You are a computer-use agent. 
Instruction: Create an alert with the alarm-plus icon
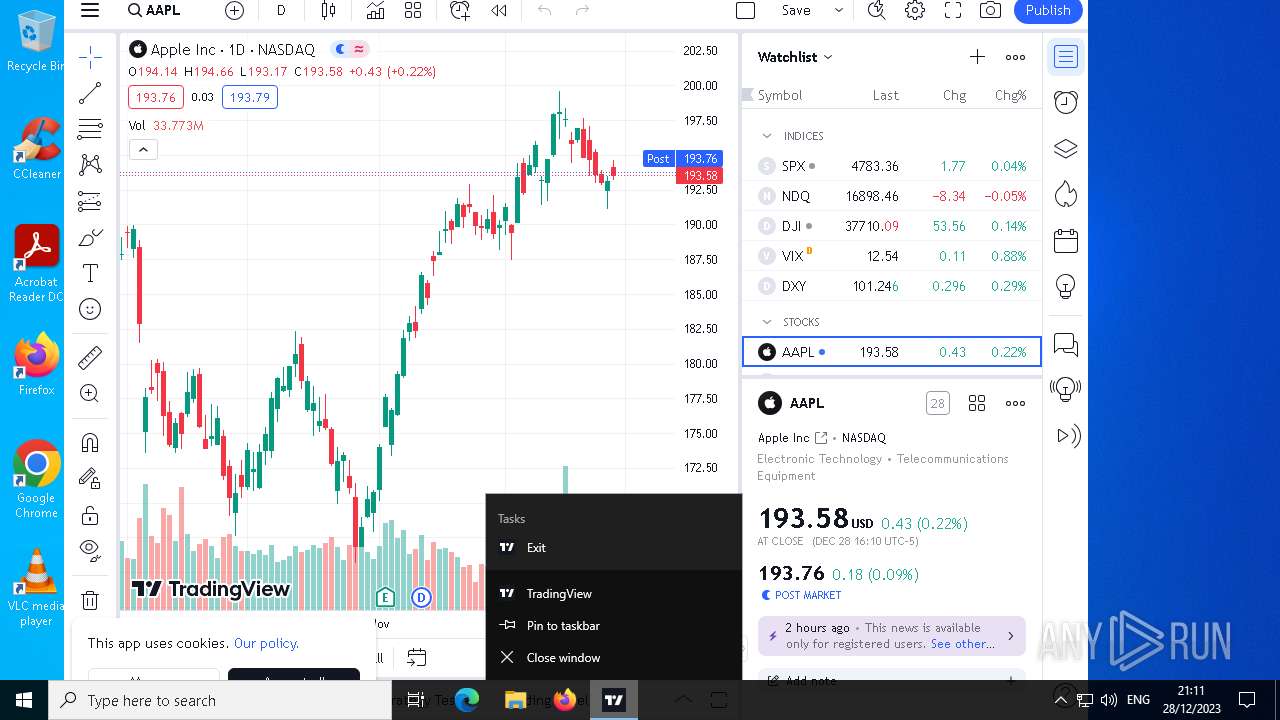[x=460, y=10]
